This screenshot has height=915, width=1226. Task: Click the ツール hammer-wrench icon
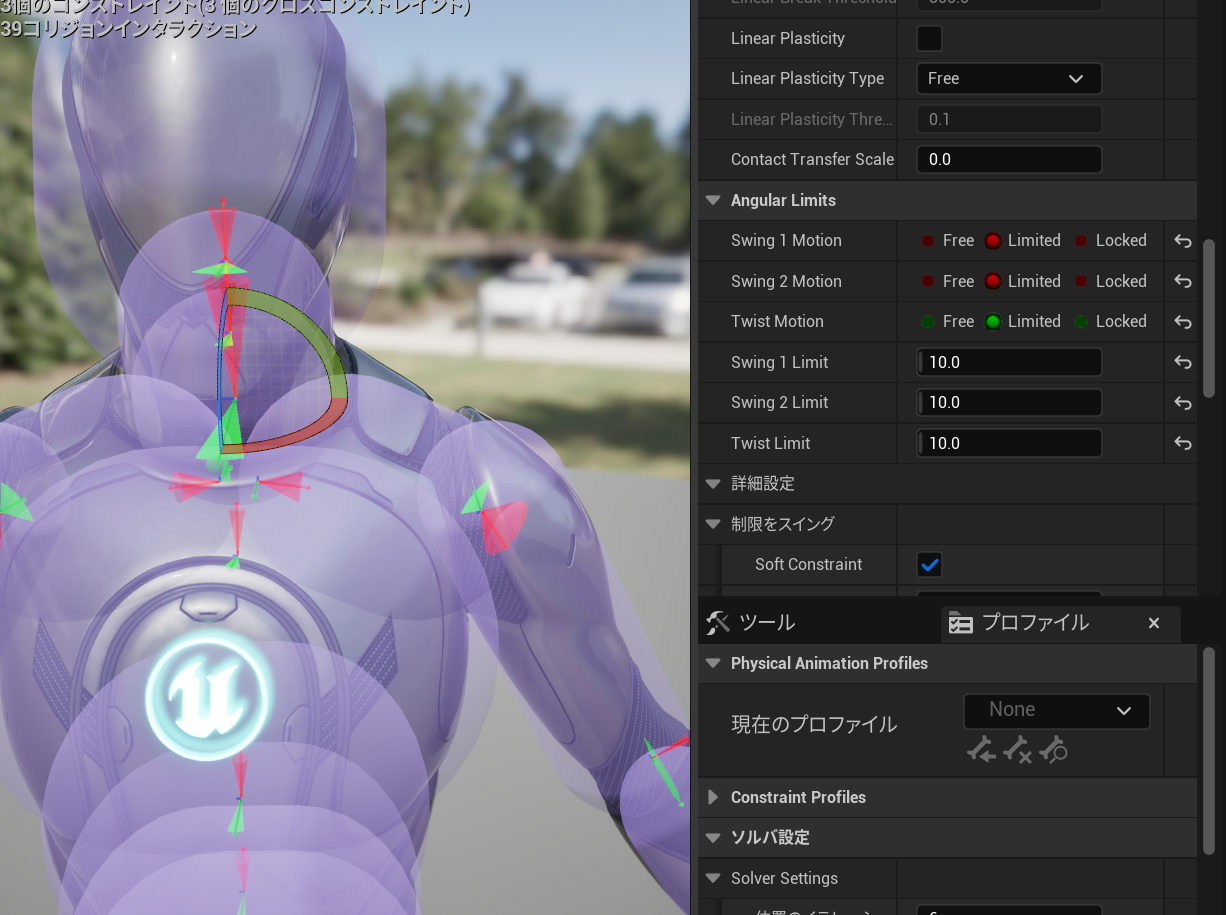tap(718, 623)
